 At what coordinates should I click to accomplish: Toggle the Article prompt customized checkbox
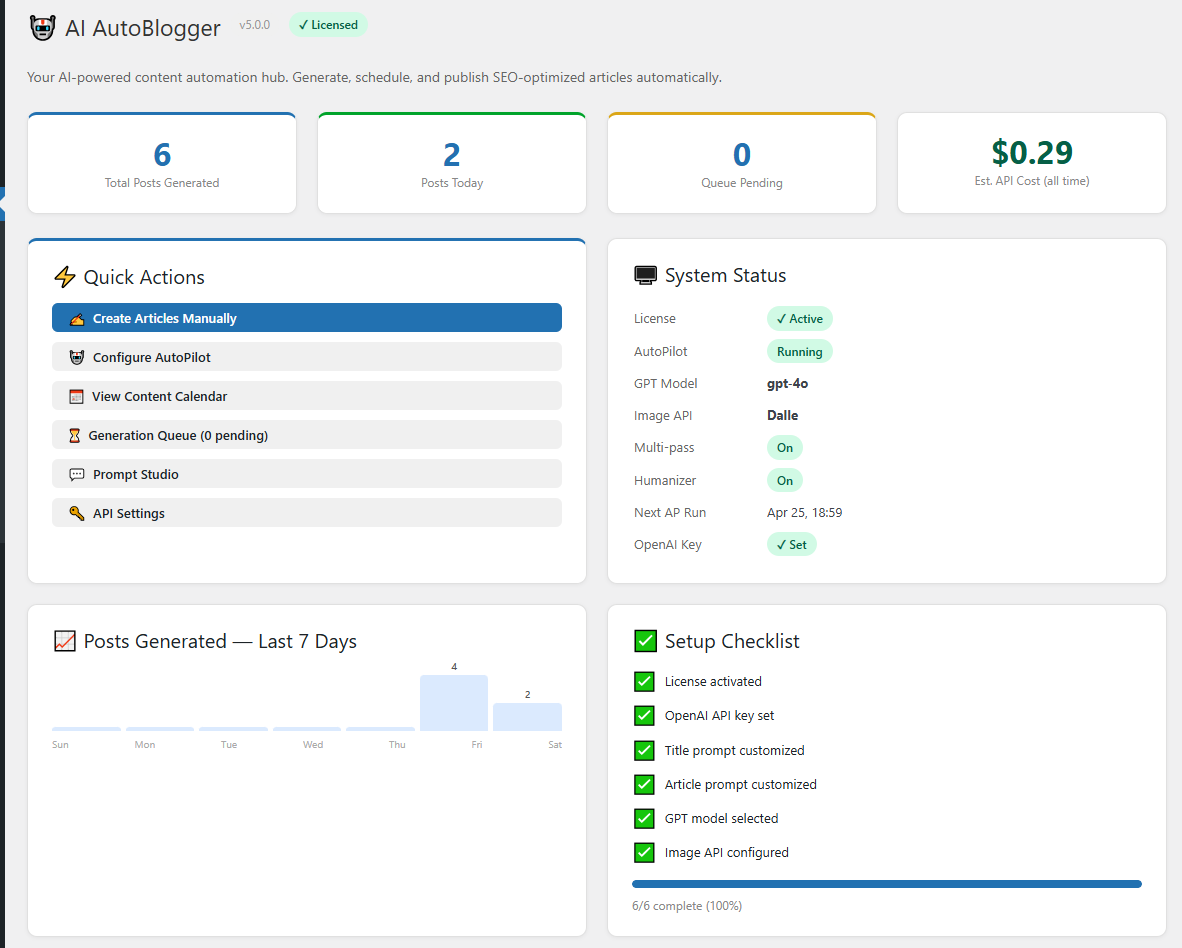(x=645, y=784)
